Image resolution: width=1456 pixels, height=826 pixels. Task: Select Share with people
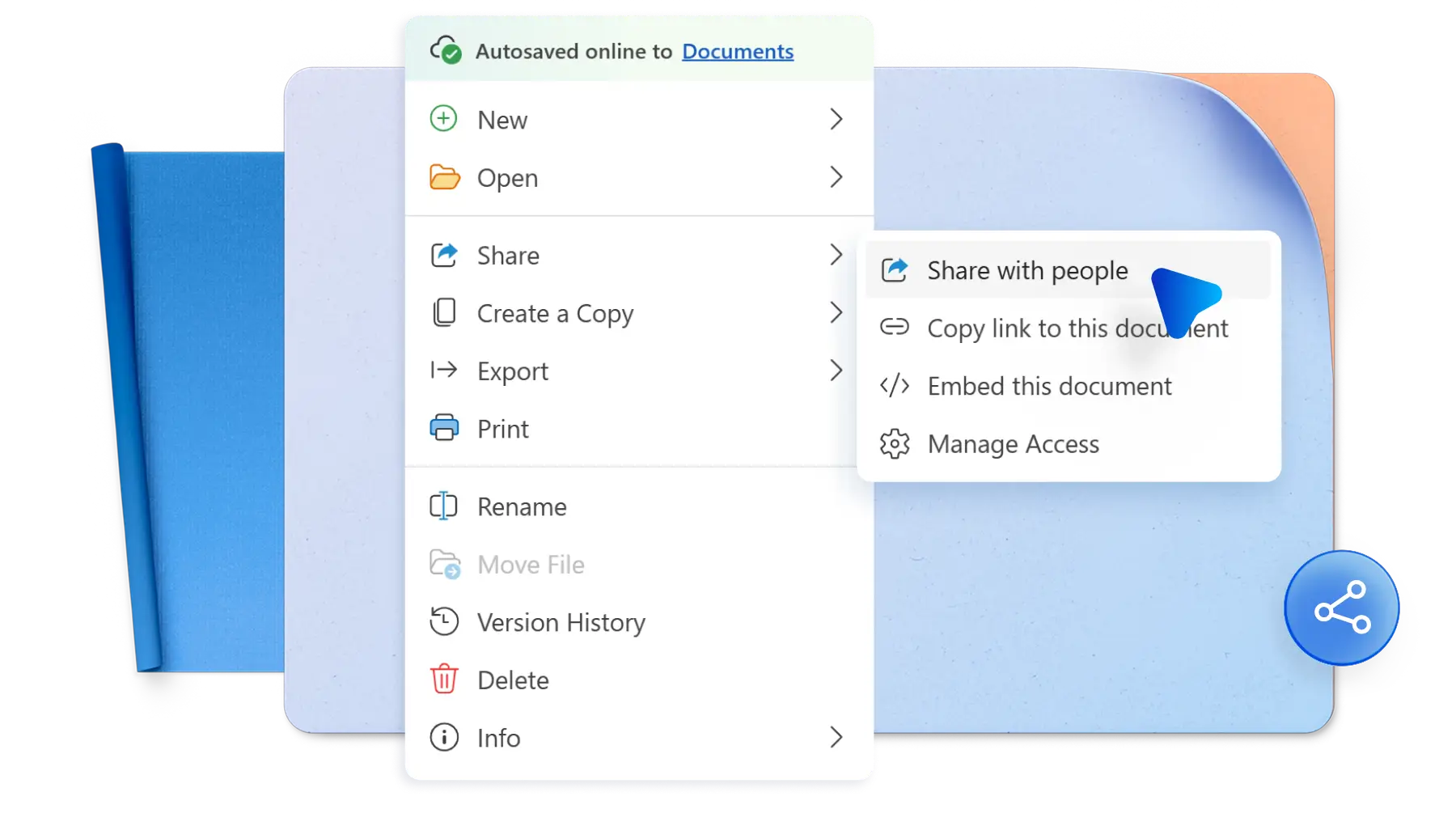click(1027, 270)
